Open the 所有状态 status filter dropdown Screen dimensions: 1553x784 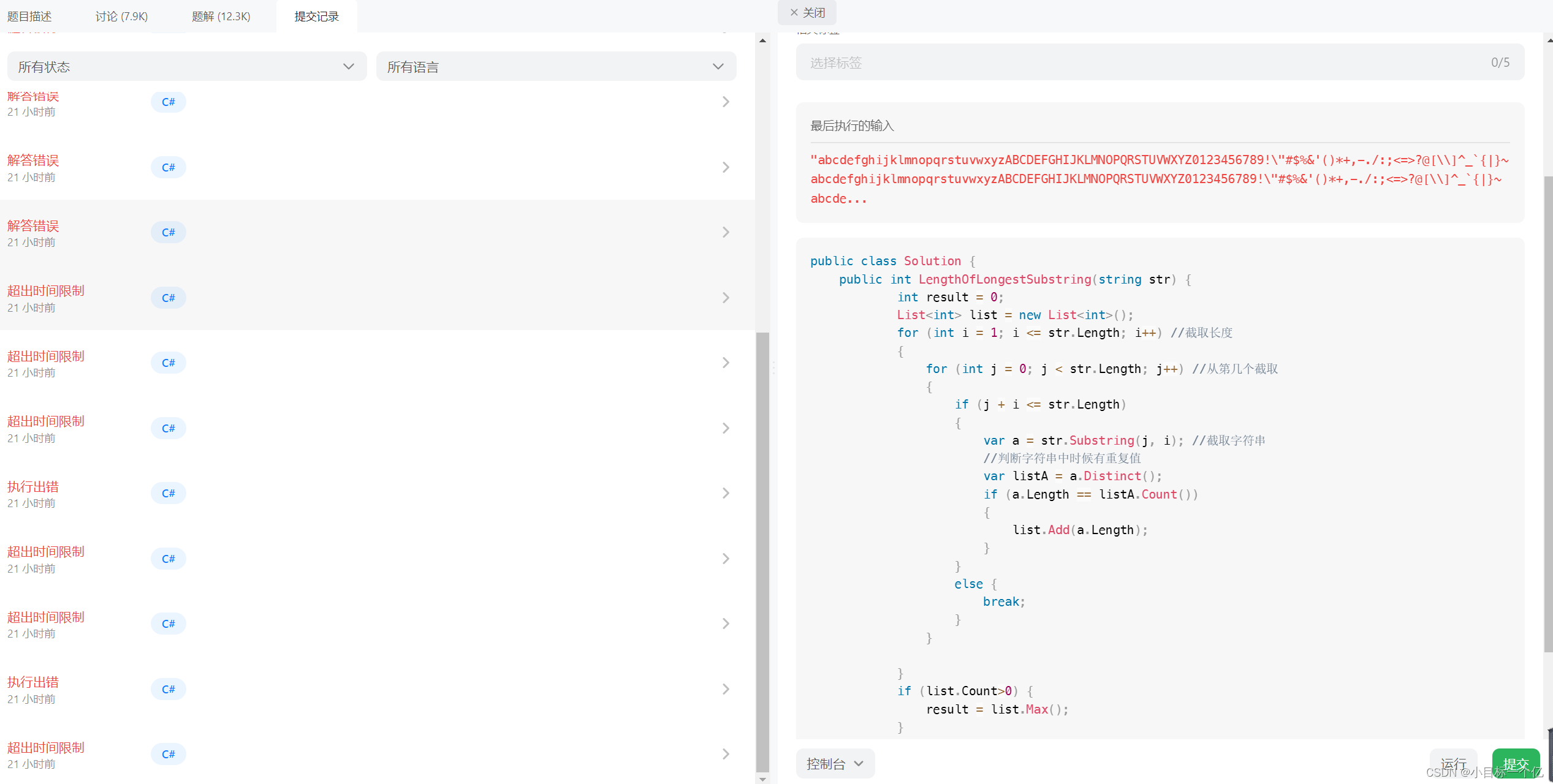point(186,66)
